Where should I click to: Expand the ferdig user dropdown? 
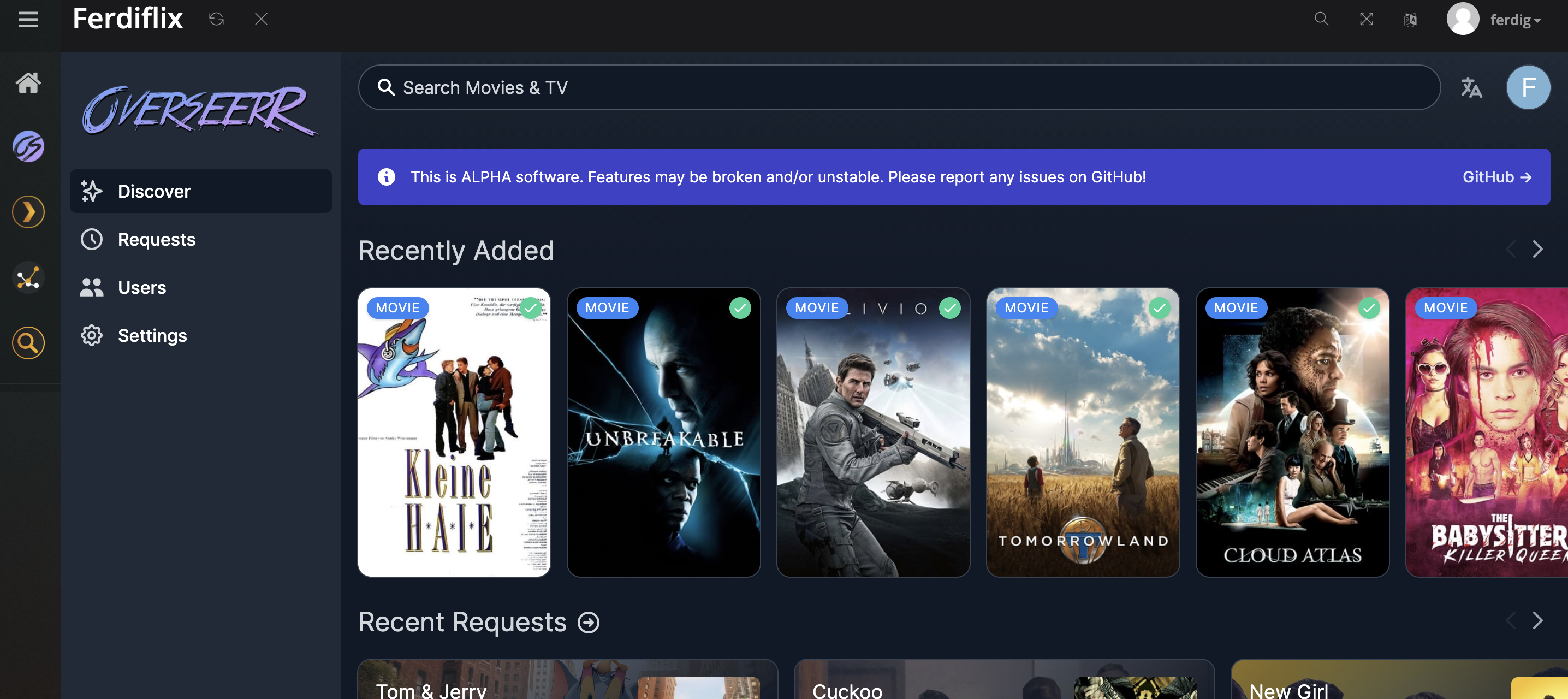[x=1516, y=21]
